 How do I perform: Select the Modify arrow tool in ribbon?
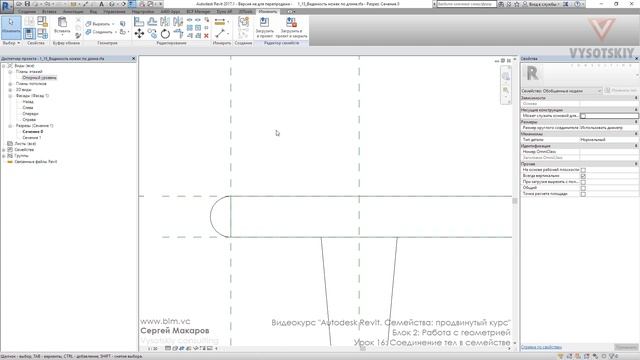tap(11, 26)
